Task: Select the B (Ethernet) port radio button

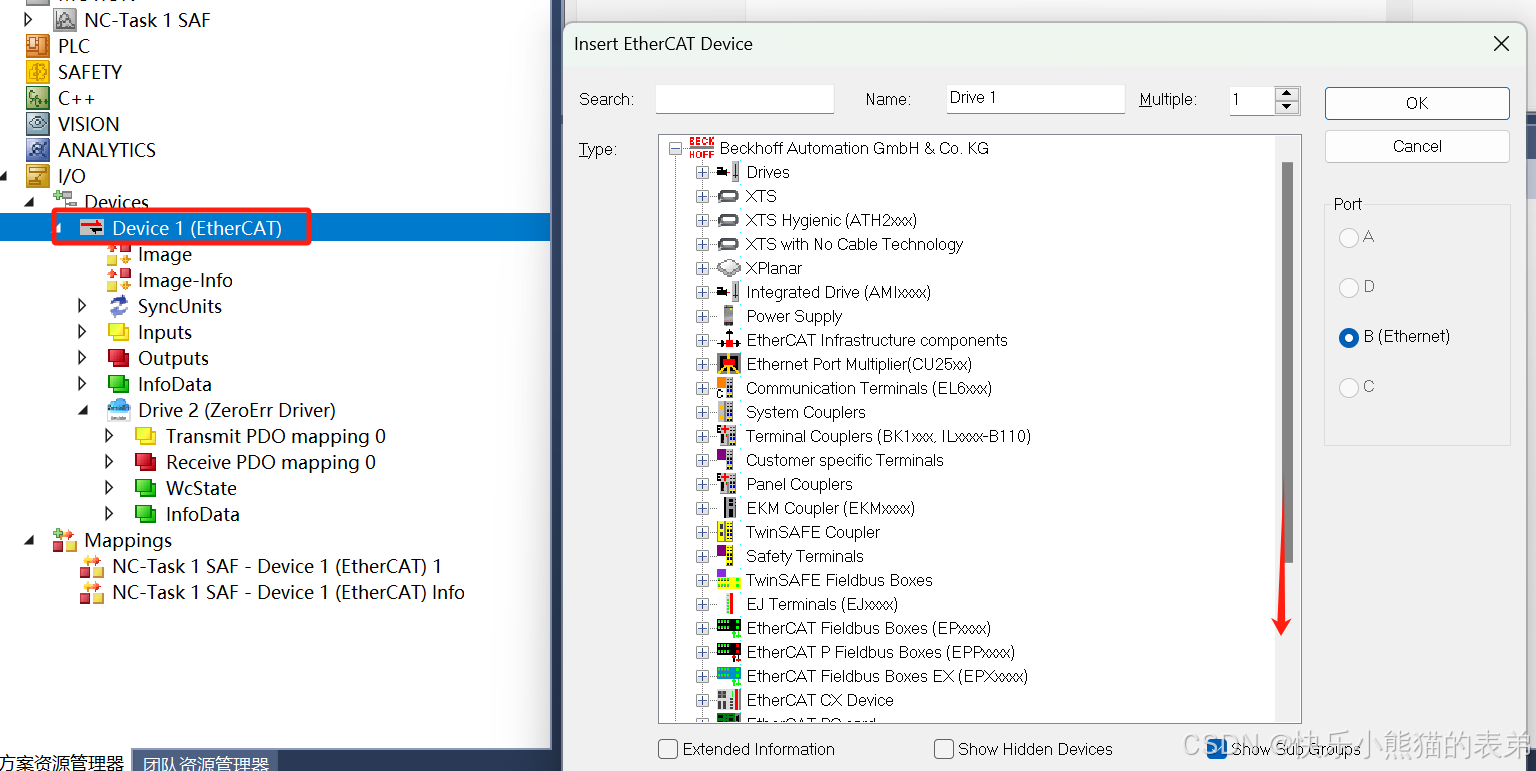Action: click(x=1348, y=337)
